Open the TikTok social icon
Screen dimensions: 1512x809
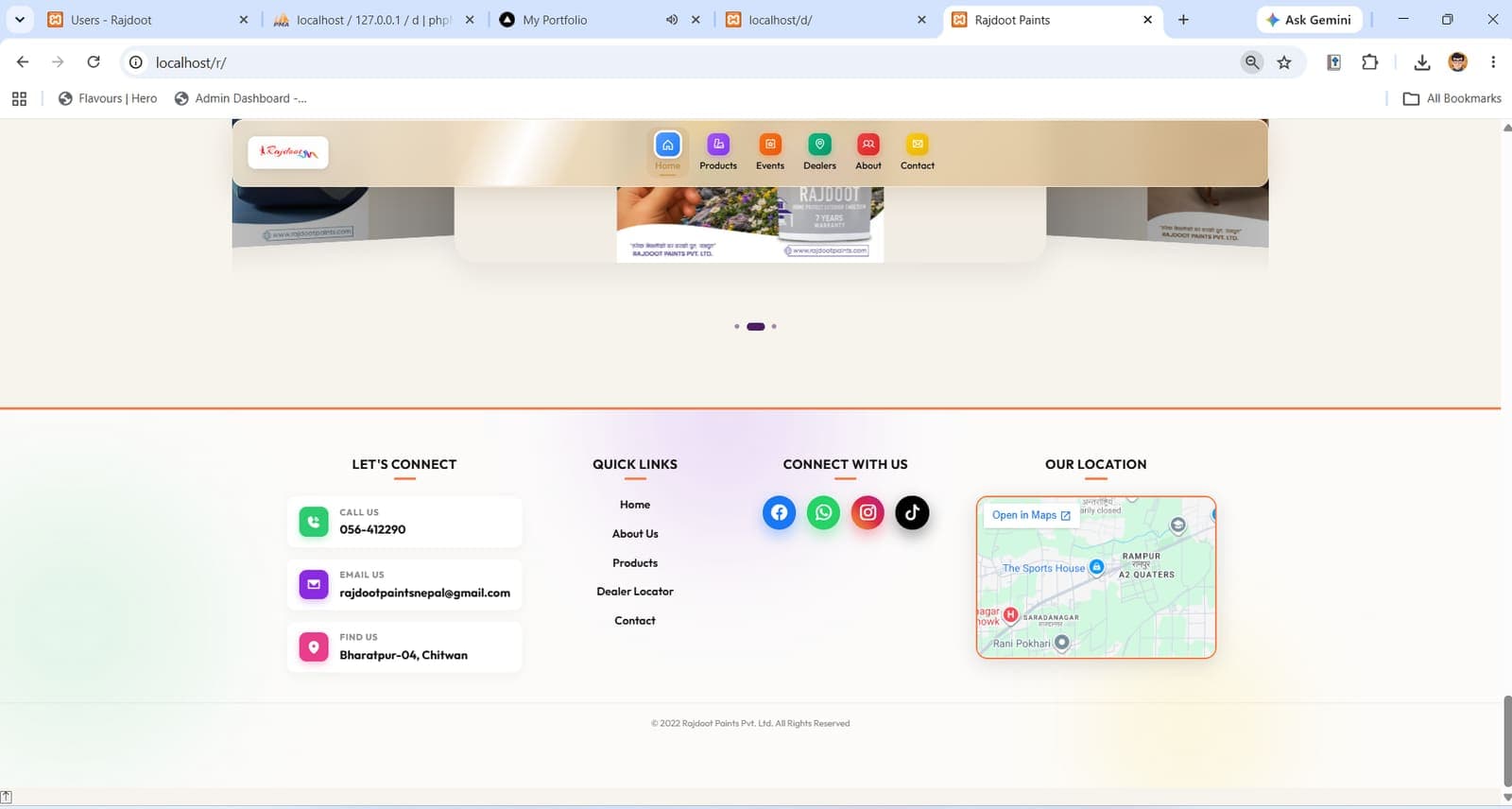(x=912, y=512)
